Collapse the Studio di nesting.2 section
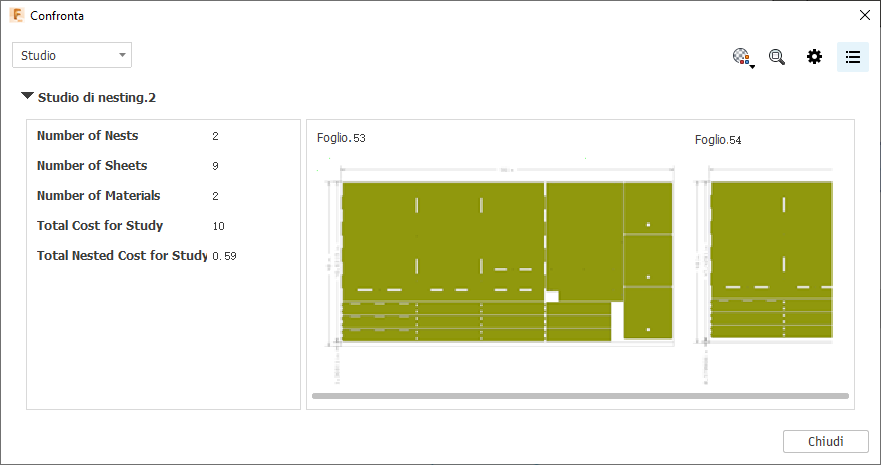The image size is (881, 465). [x=27, y=97]
